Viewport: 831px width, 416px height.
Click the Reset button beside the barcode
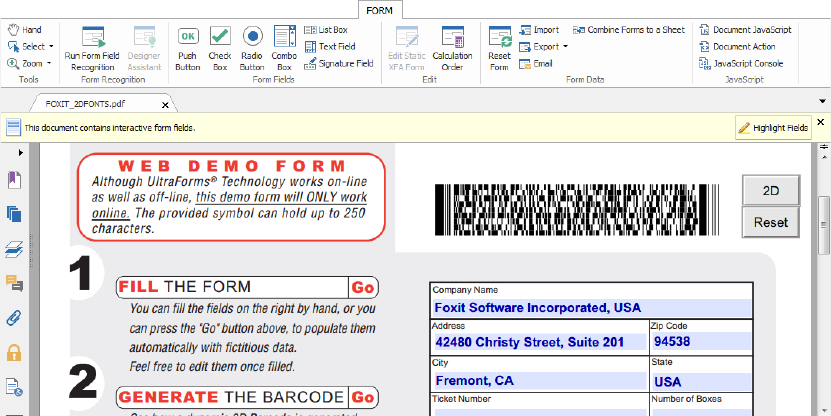tap(771, 223)
